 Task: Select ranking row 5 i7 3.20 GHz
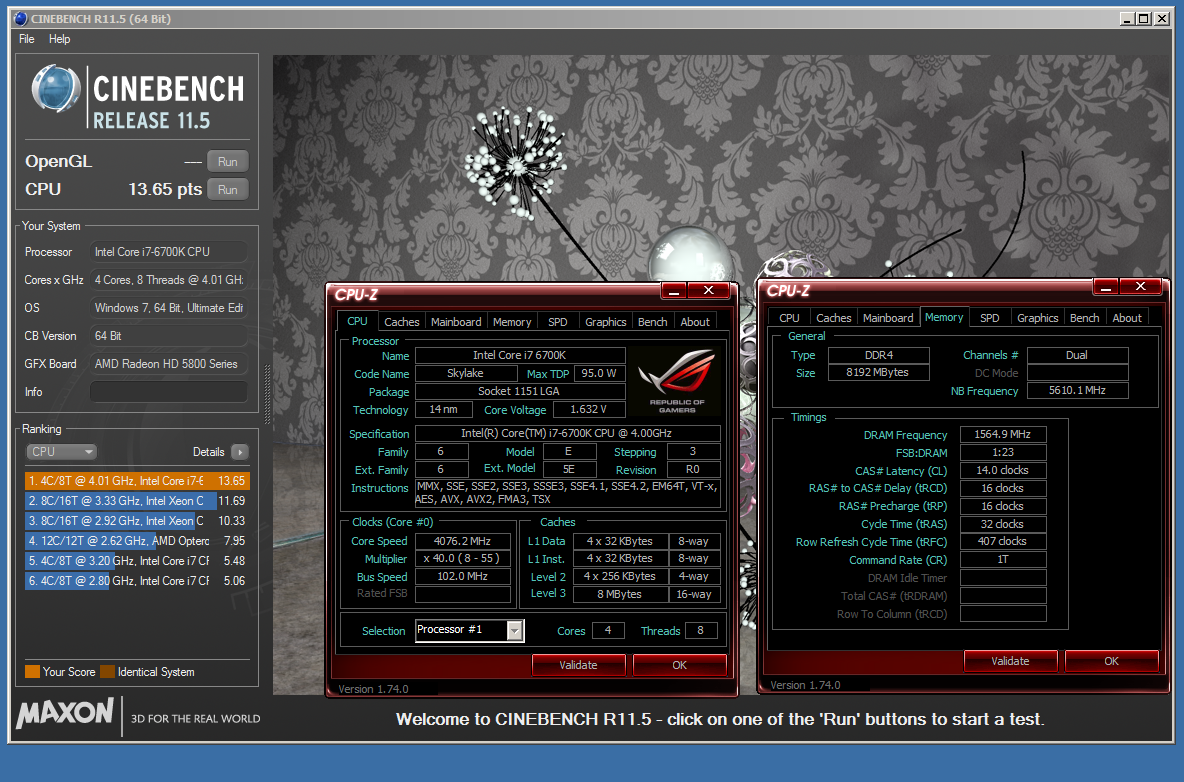(x=137, y=561)
